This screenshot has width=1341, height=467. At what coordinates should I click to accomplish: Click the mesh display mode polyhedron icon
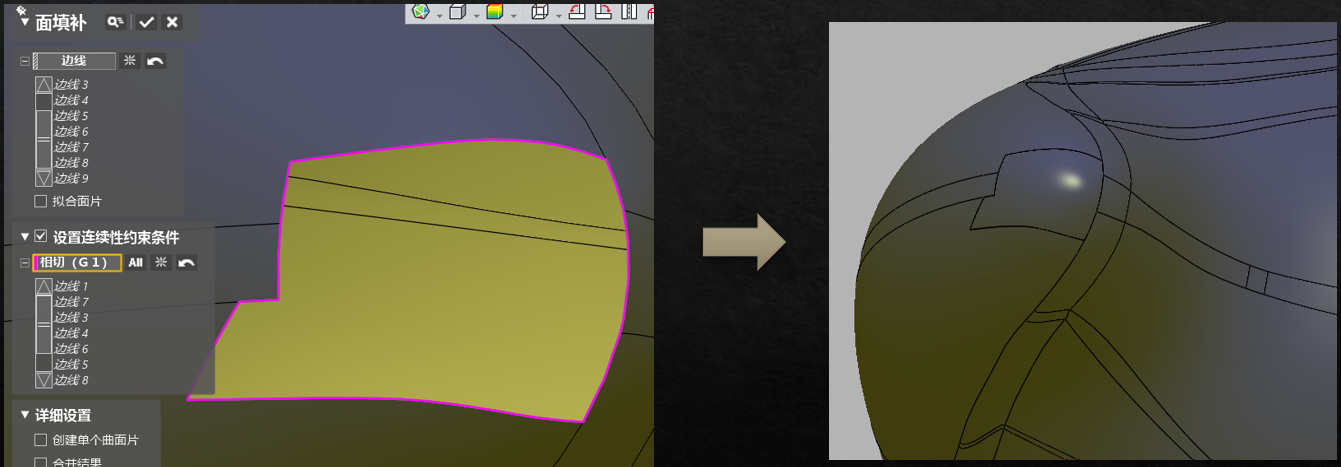[x=421, y=12]
